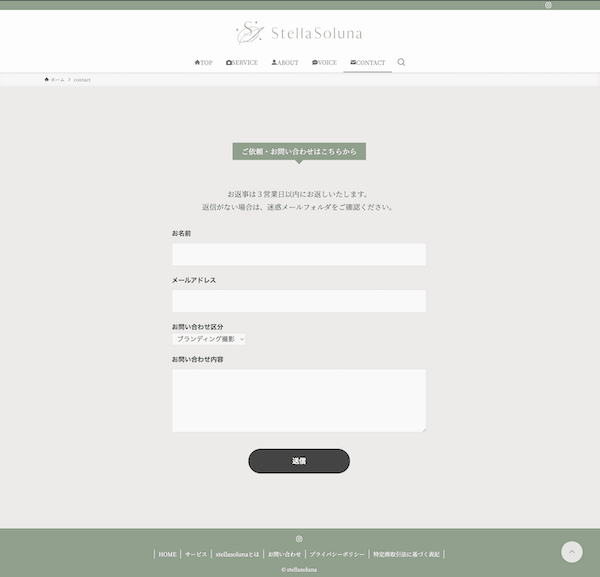Click the お名前 input field
This screenshot has width=600, height=577.
coord(299,255)
